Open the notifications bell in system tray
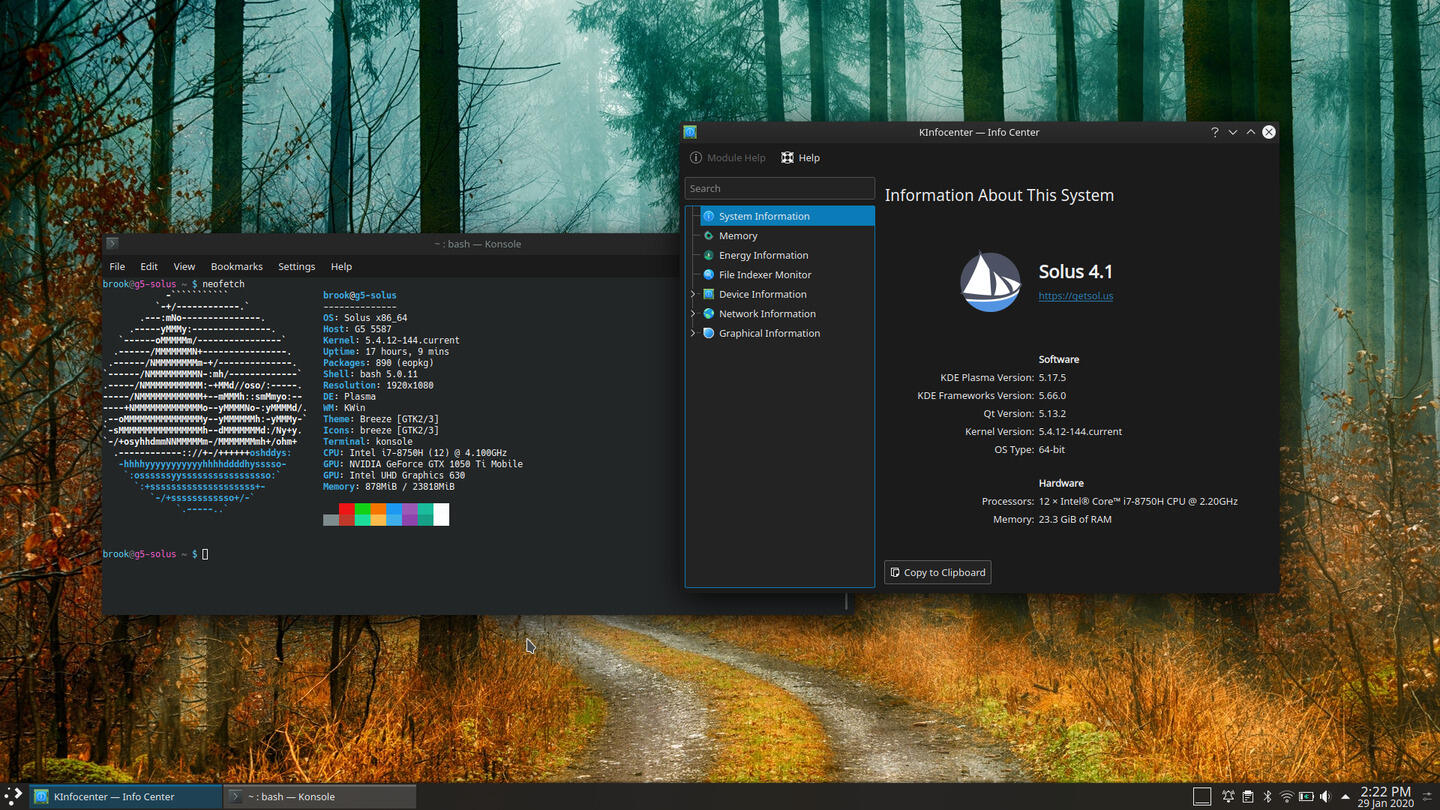 coord(1228,797)
